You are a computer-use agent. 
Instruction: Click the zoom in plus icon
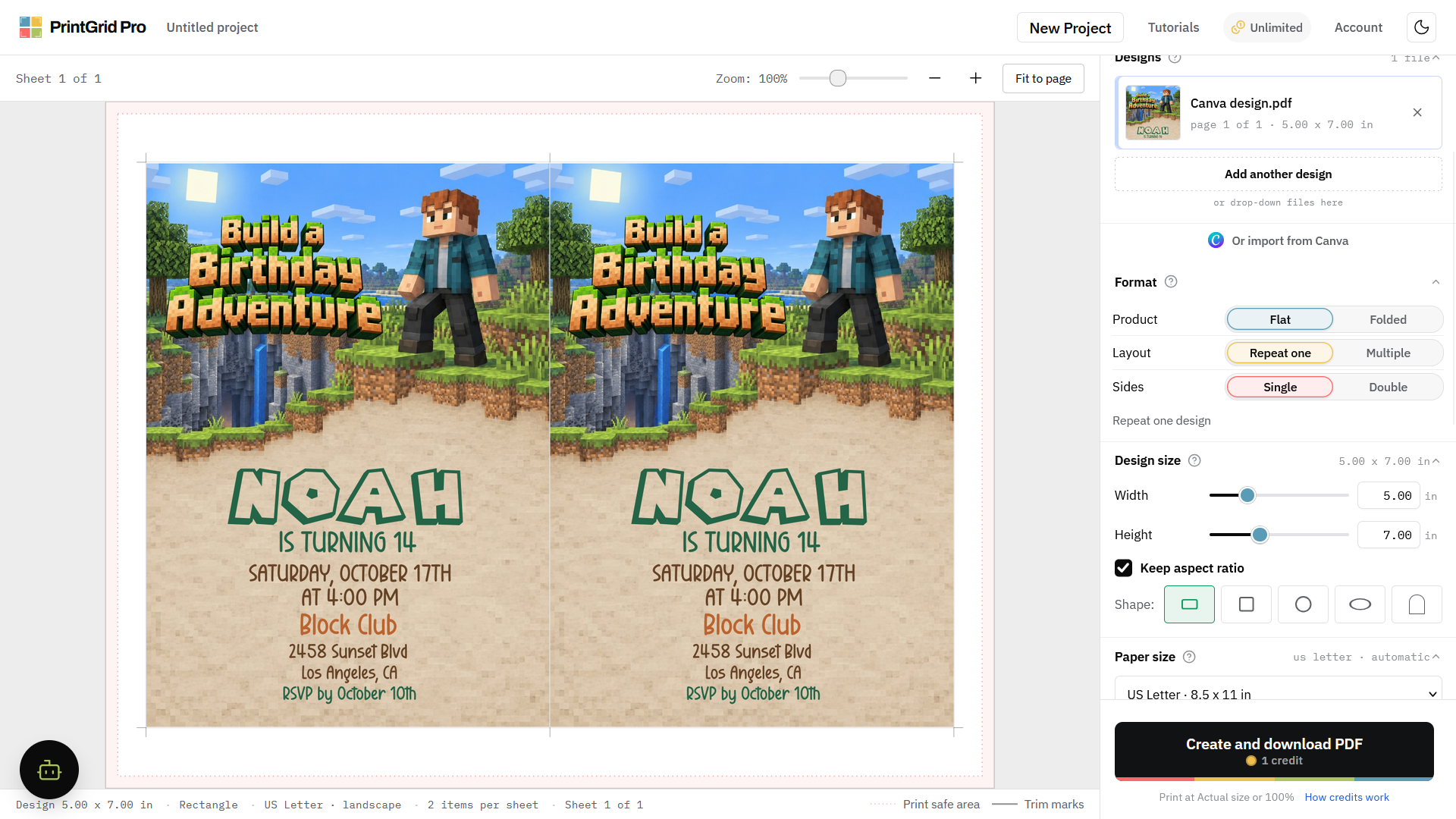click(975, 78)
